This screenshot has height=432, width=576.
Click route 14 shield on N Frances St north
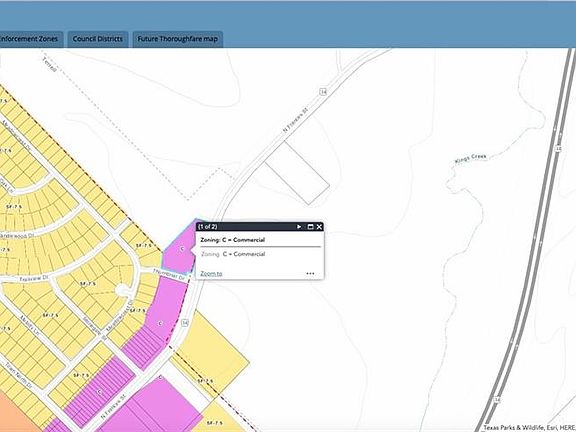coord(323,91)
